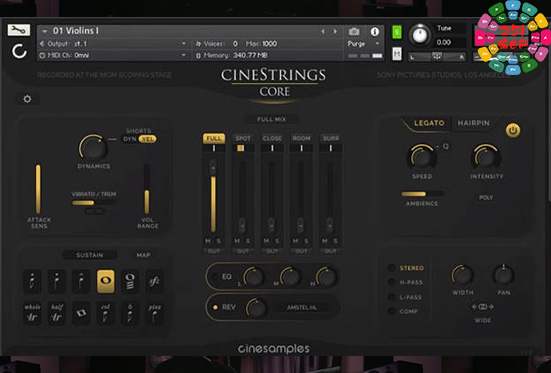Open the AMSTEL HL reverb preset selector
Screen dimensions: 551x373
coord(303,308)
